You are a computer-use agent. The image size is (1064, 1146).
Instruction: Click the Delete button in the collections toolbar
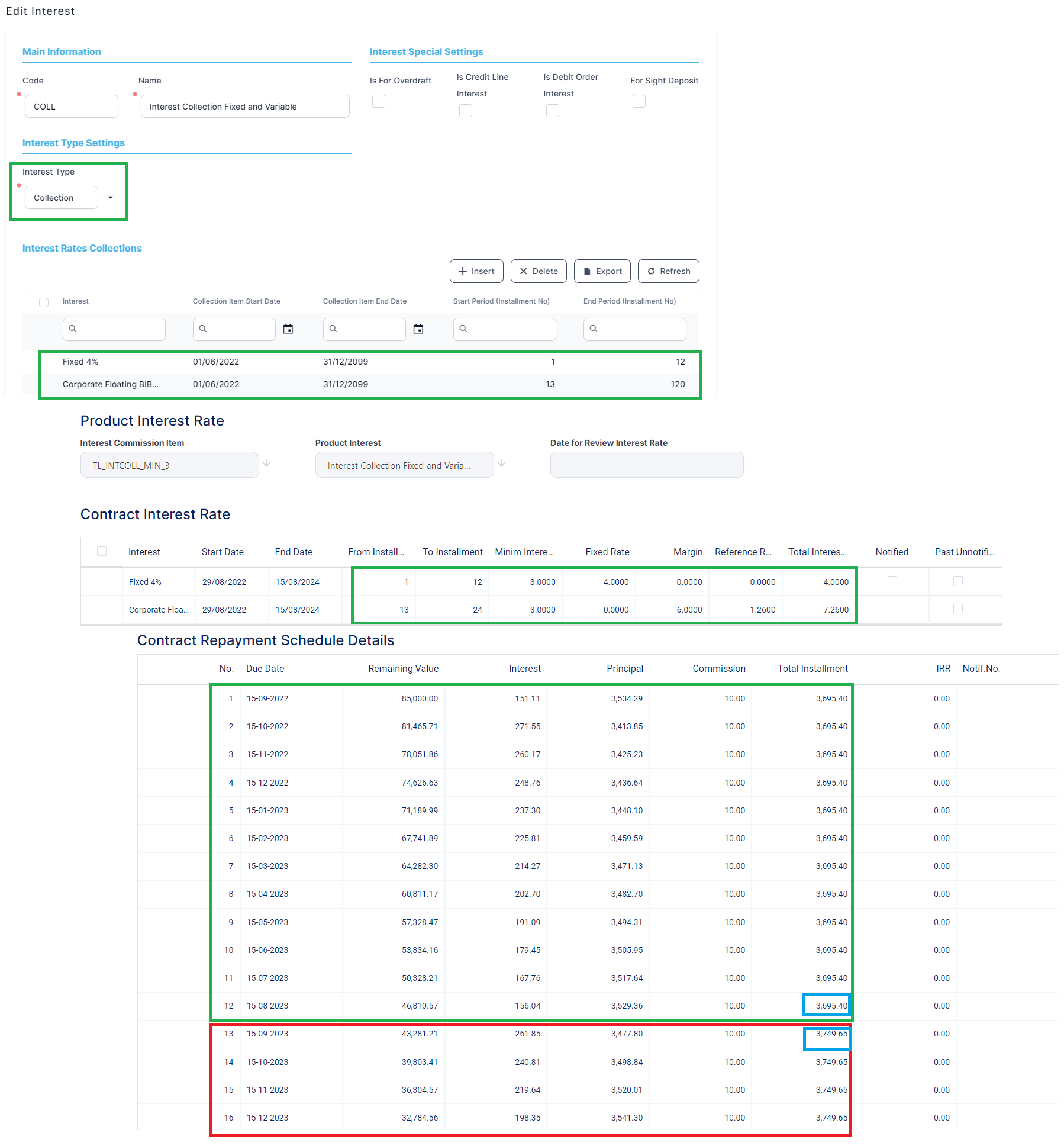[539, 271]
